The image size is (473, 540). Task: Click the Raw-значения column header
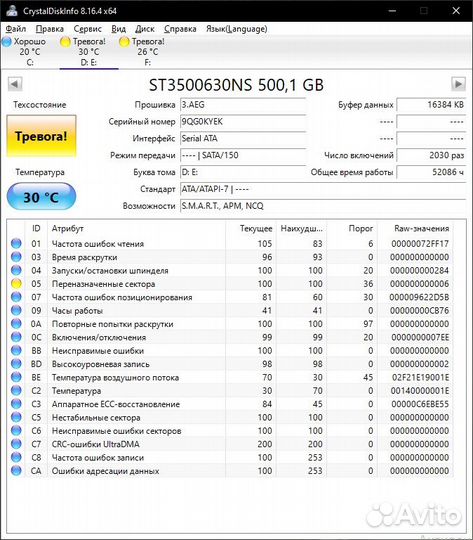coord(416,228)
